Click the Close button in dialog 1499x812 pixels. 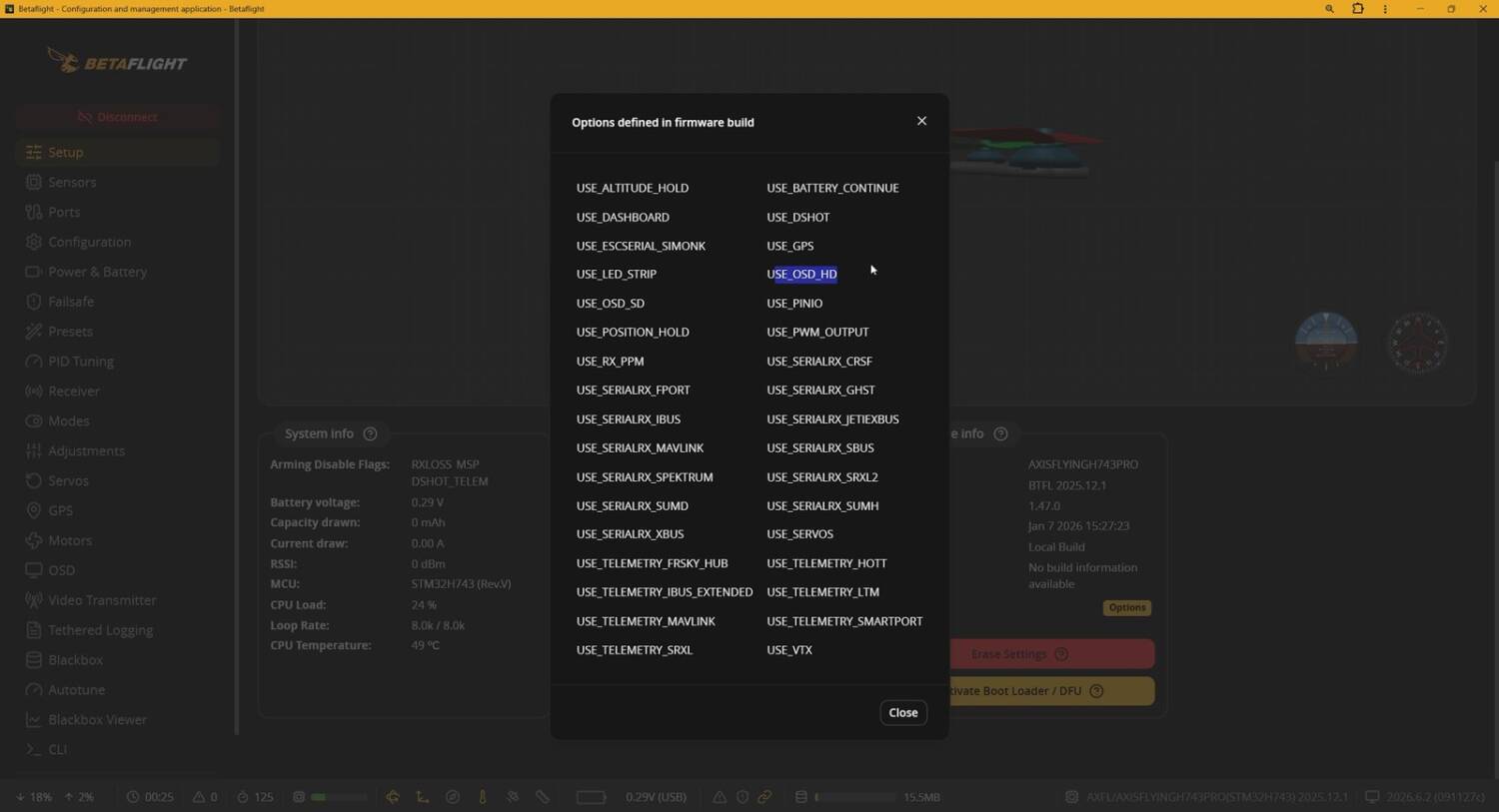(x=903, y=712)
